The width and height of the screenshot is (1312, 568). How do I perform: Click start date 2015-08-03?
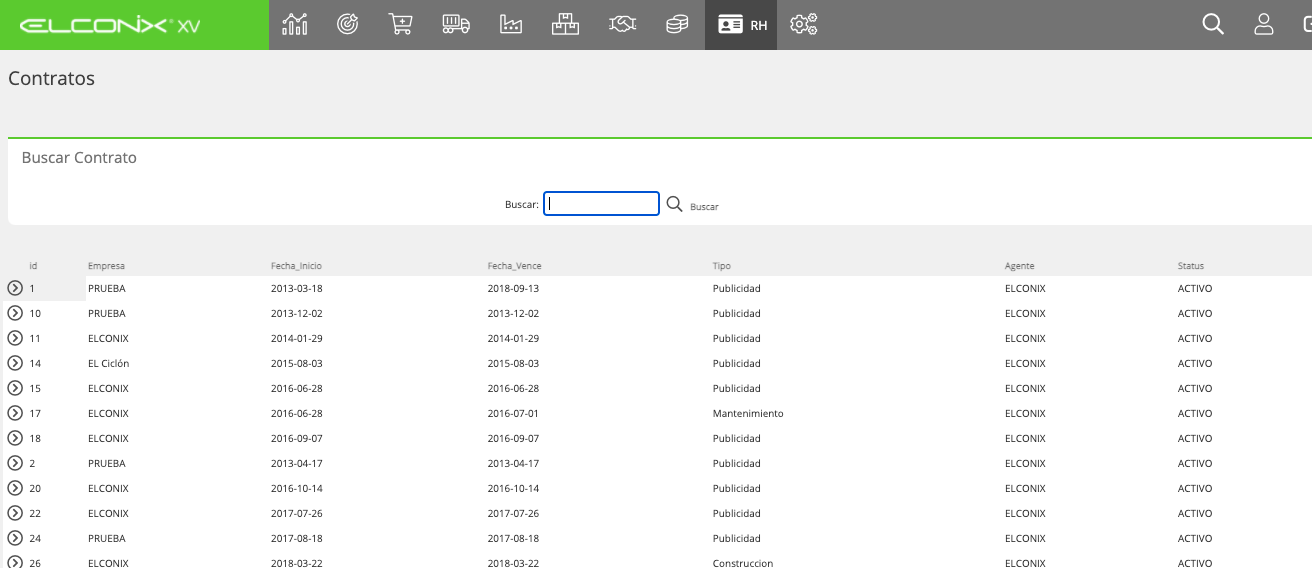click(296, 363)
